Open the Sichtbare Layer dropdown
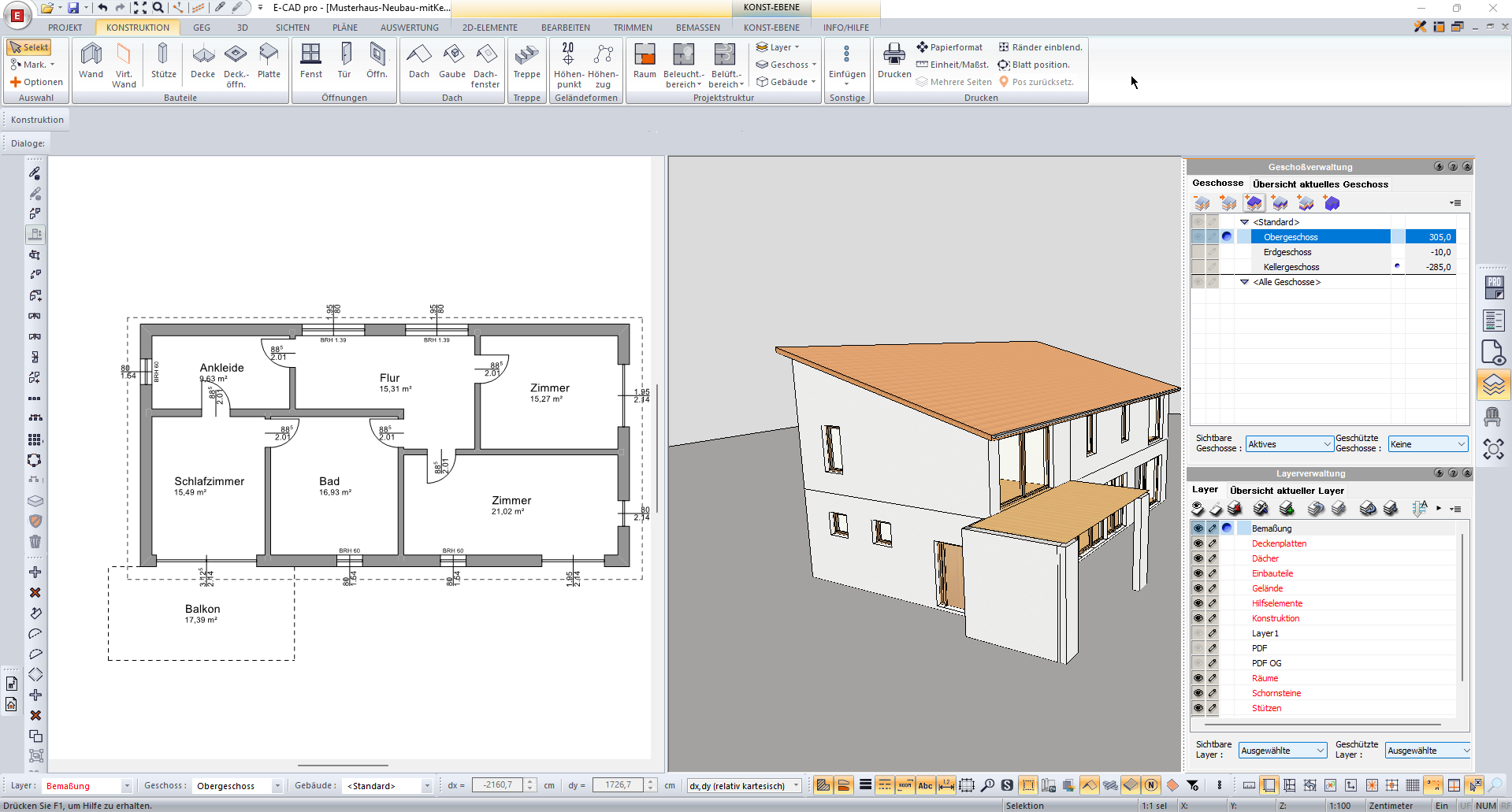 pos(1283,751)
